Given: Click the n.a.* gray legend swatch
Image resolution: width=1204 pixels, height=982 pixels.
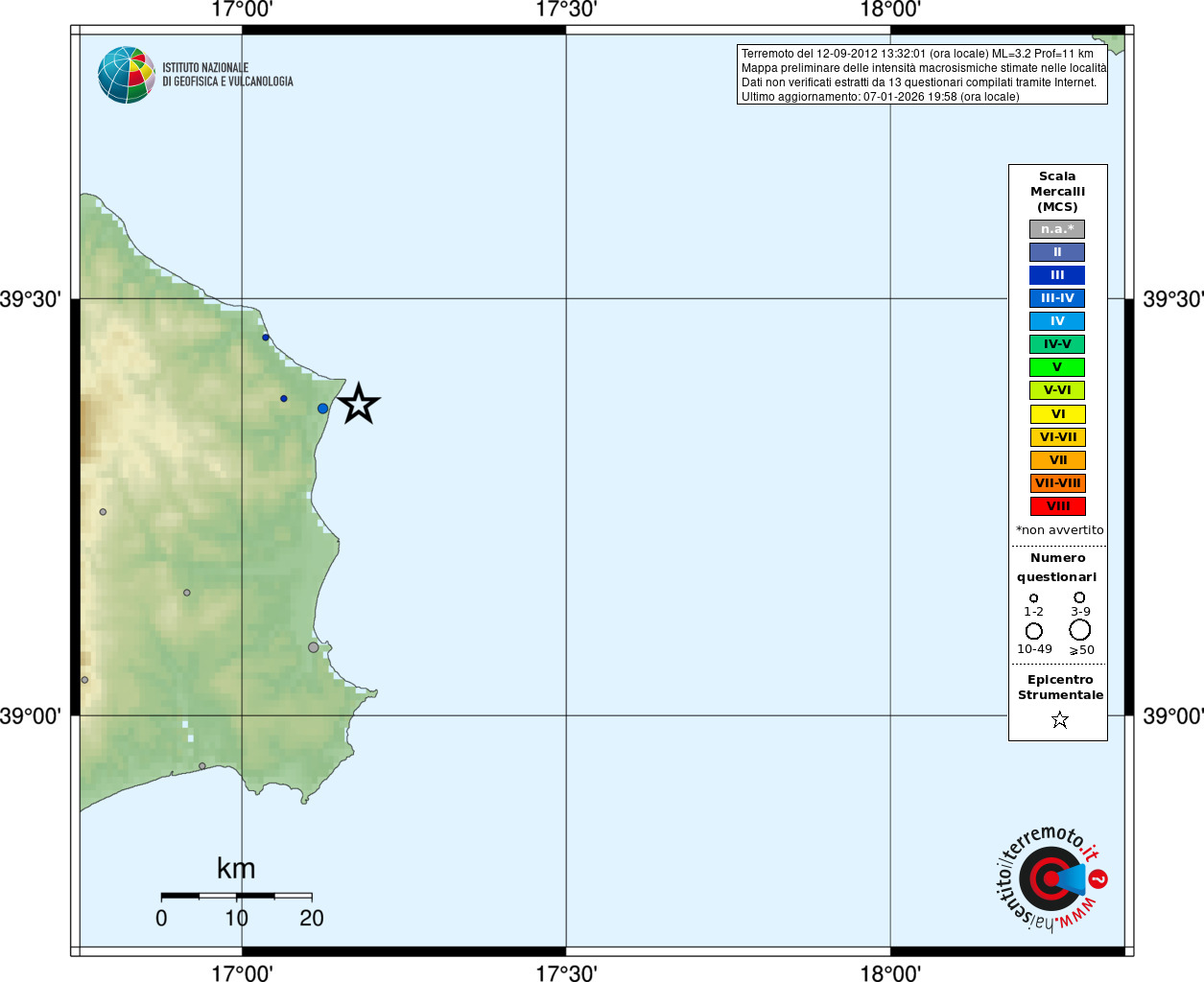Looking at the screenshot, I should (x=1057, y=229).
